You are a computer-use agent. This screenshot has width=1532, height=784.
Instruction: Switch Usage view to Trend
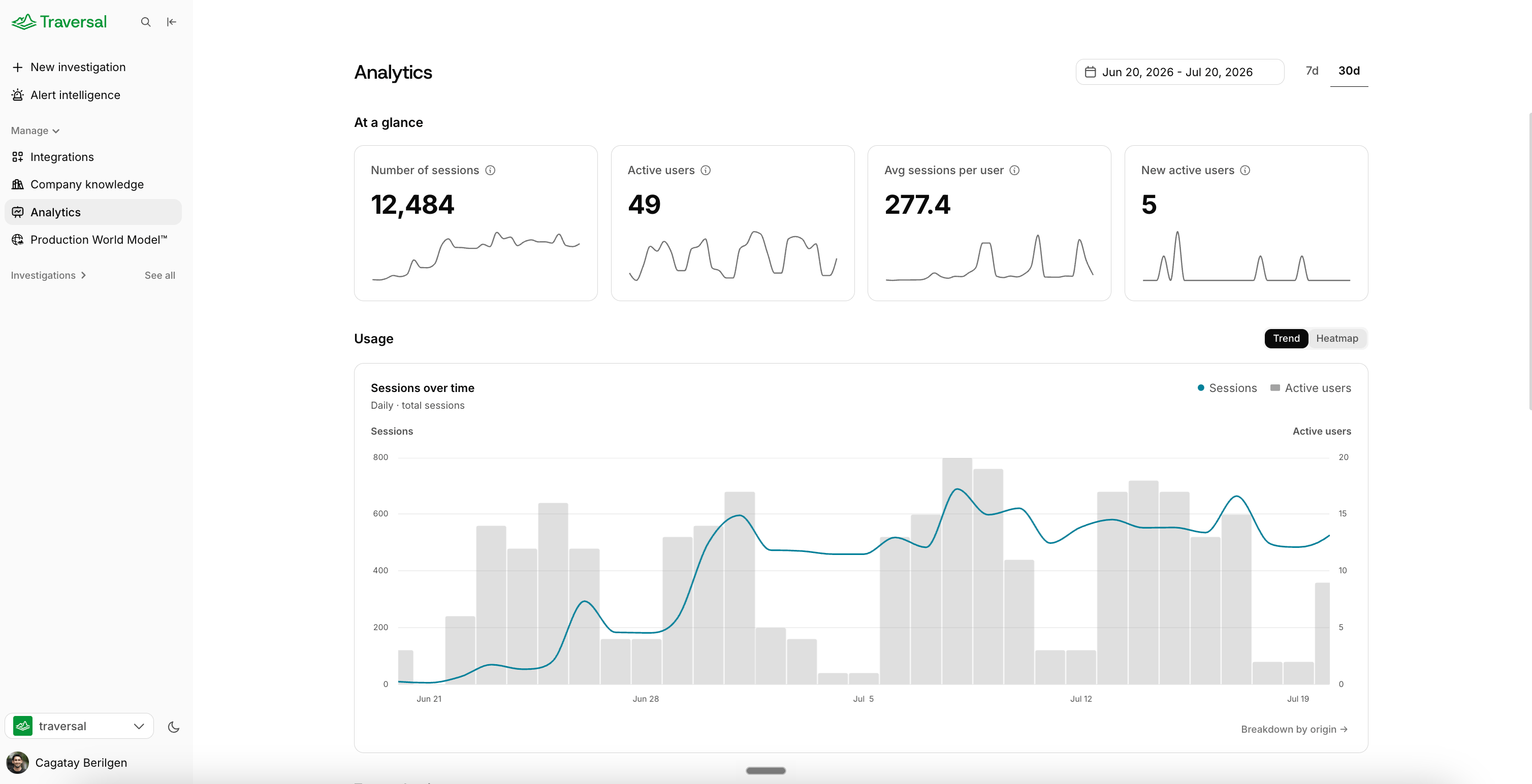[x=1286, y=338]
